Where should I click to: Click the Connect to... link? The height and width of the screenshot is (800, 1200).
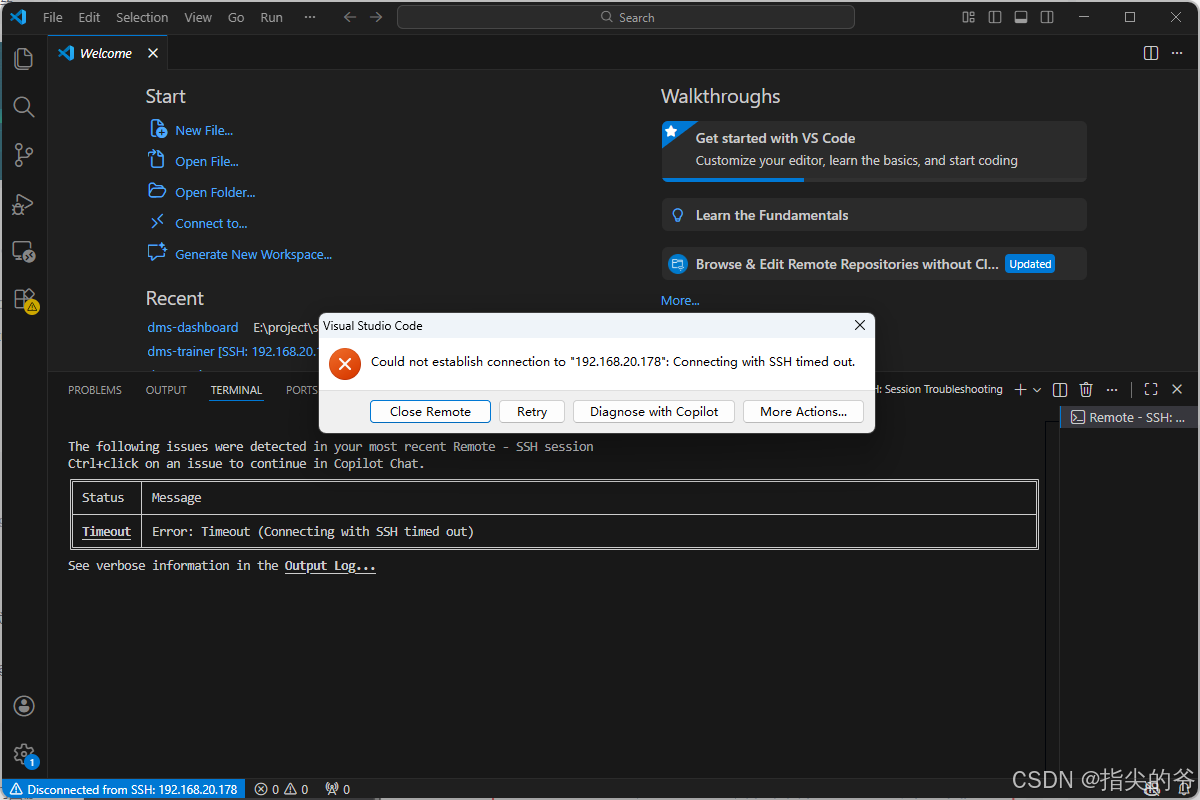[211, 223]
